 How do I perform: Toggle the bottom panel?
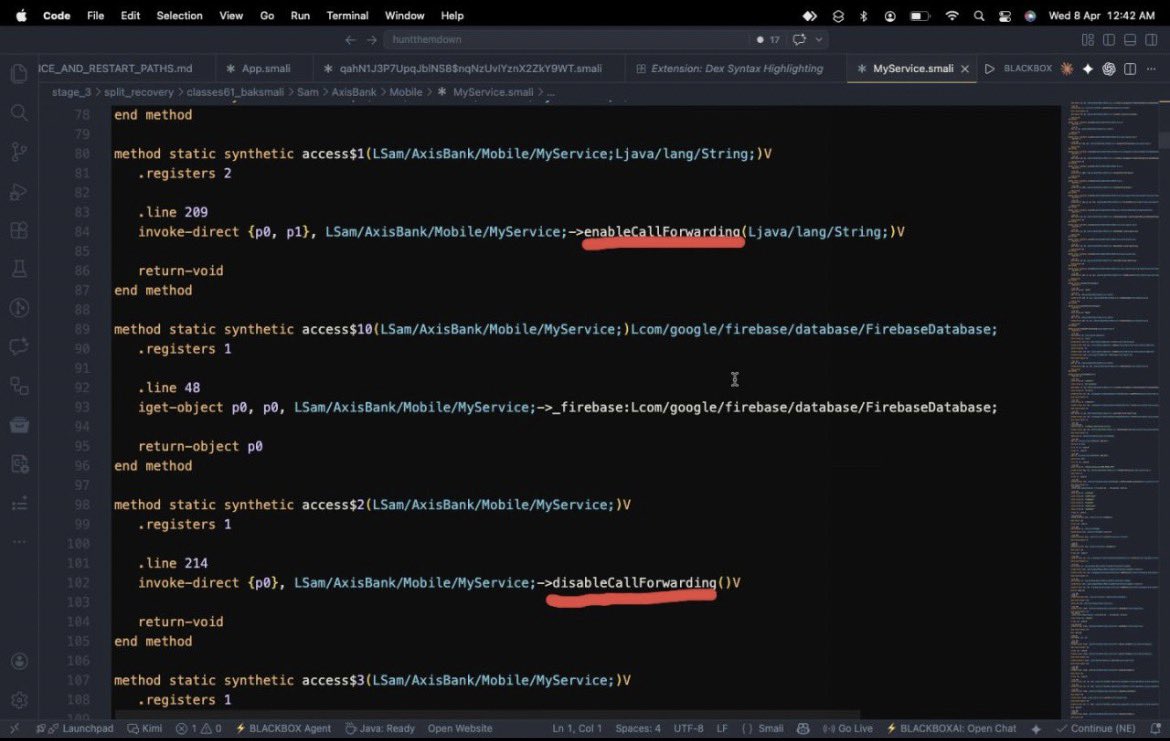[x=1130, y=40]
